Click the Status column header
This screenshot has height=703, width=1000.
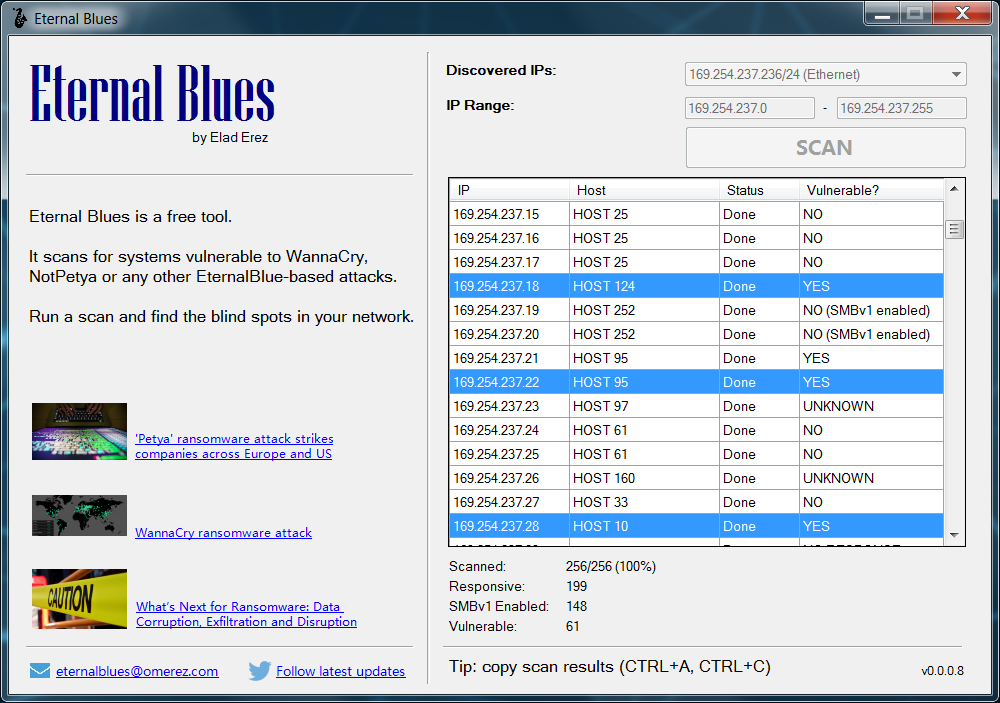(759, 190)
